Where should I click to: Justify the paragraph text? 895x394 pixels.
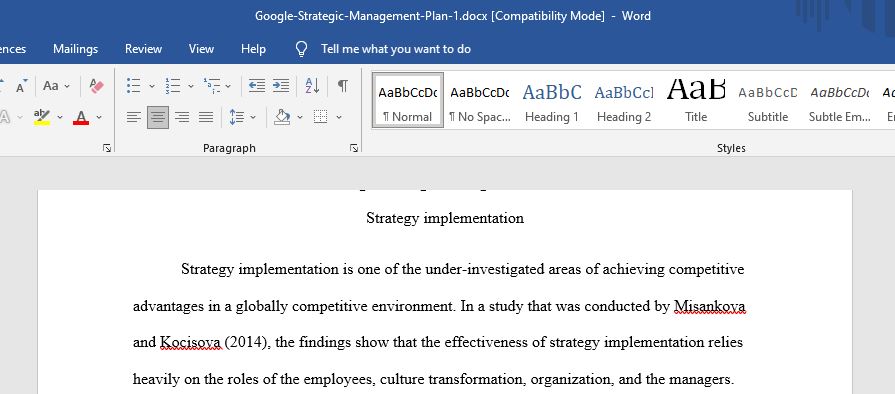point(206,118)
